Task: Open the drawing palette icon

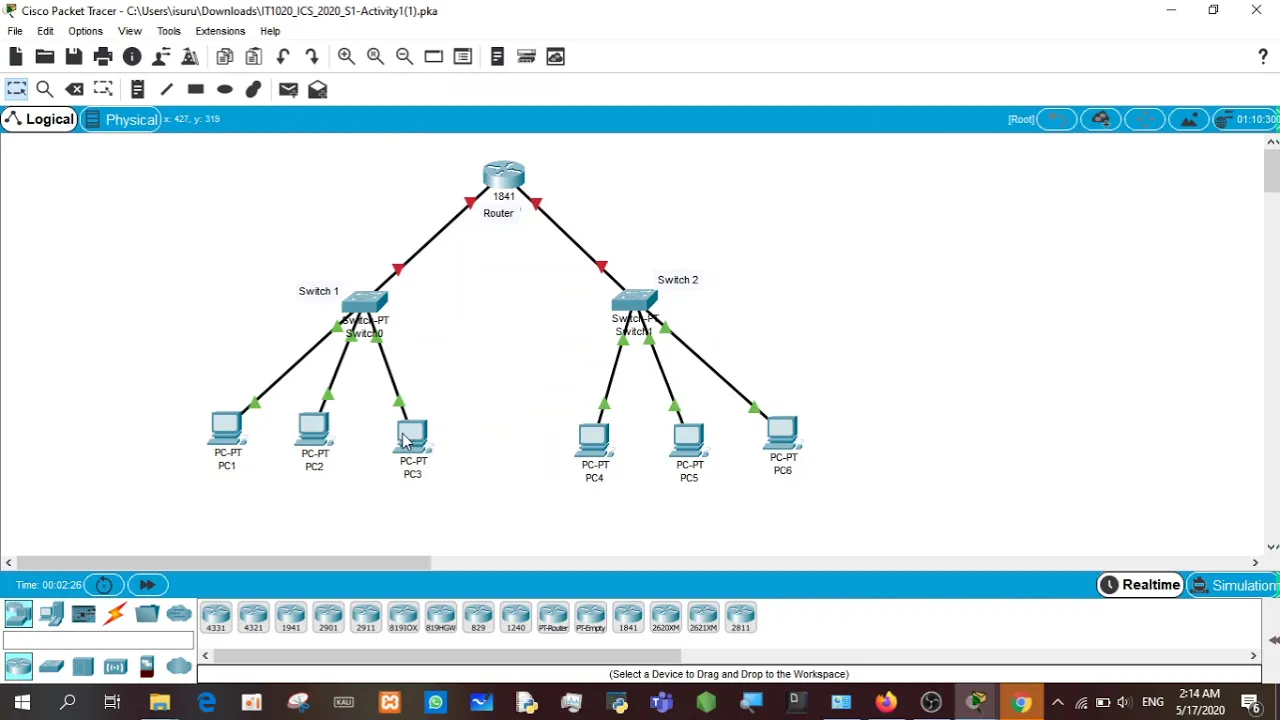Action: [433, 57]
